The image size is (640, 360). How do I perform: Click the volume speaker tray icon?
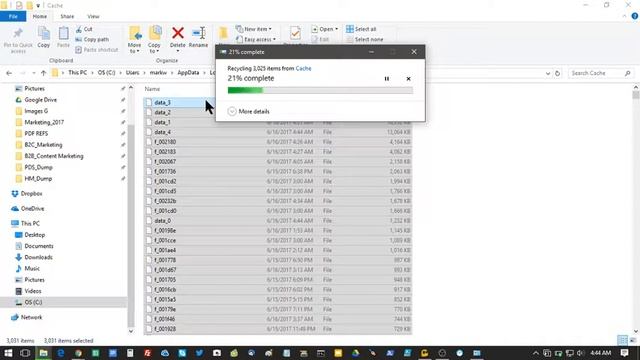tap(580, 353)
